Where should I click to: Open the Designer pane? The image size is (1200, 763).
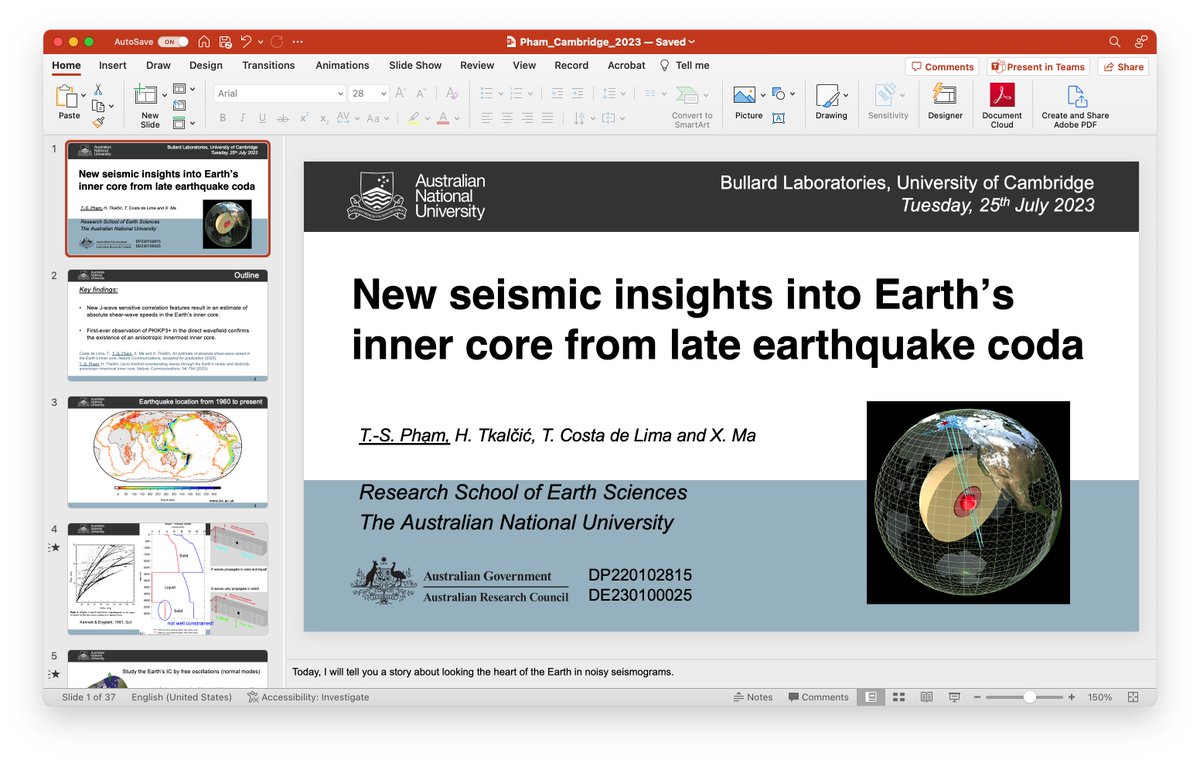point(944,103)
